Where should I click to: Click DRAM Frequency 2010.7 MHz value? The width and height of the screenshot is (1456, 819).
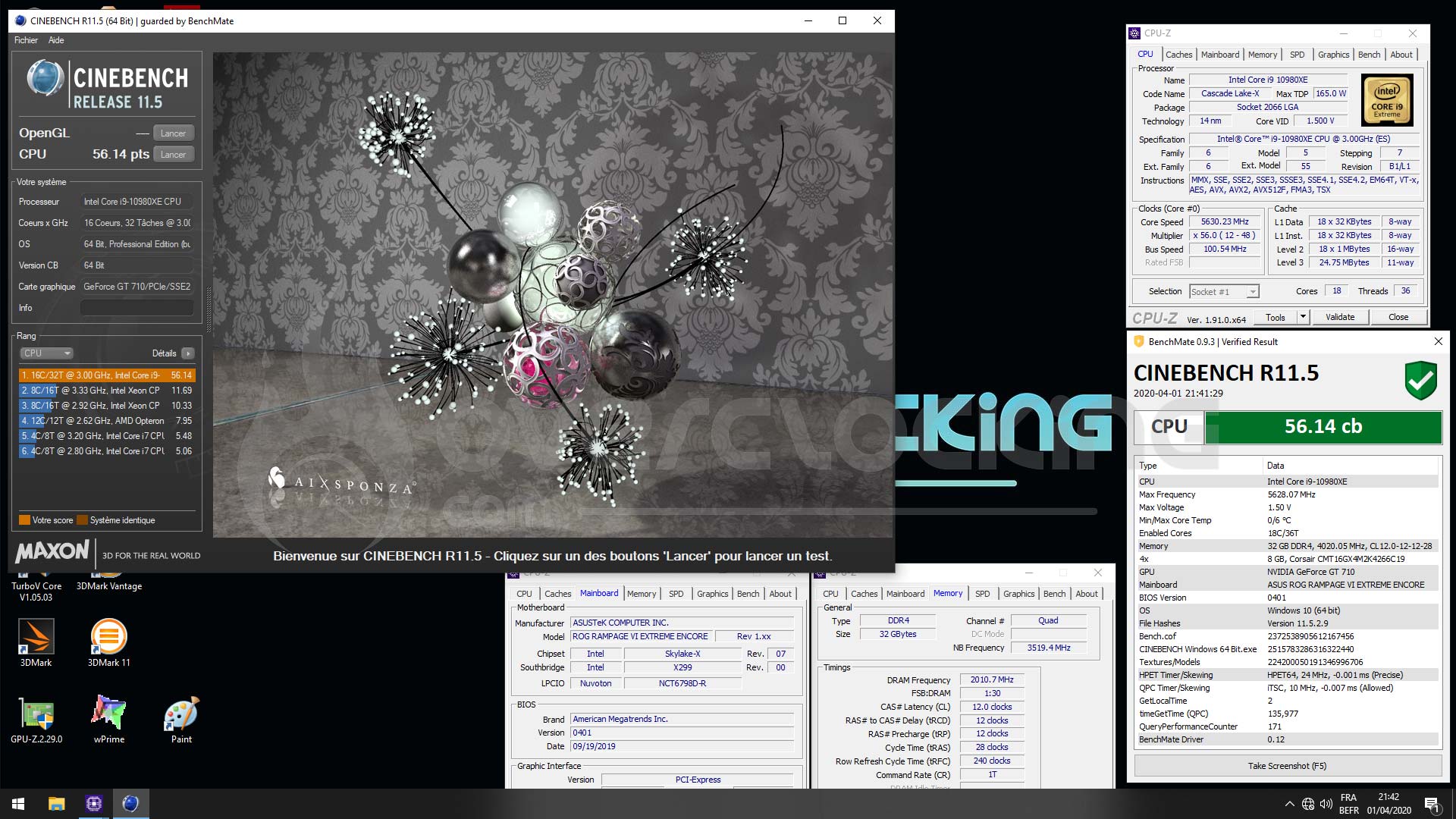tap(992, 679)
